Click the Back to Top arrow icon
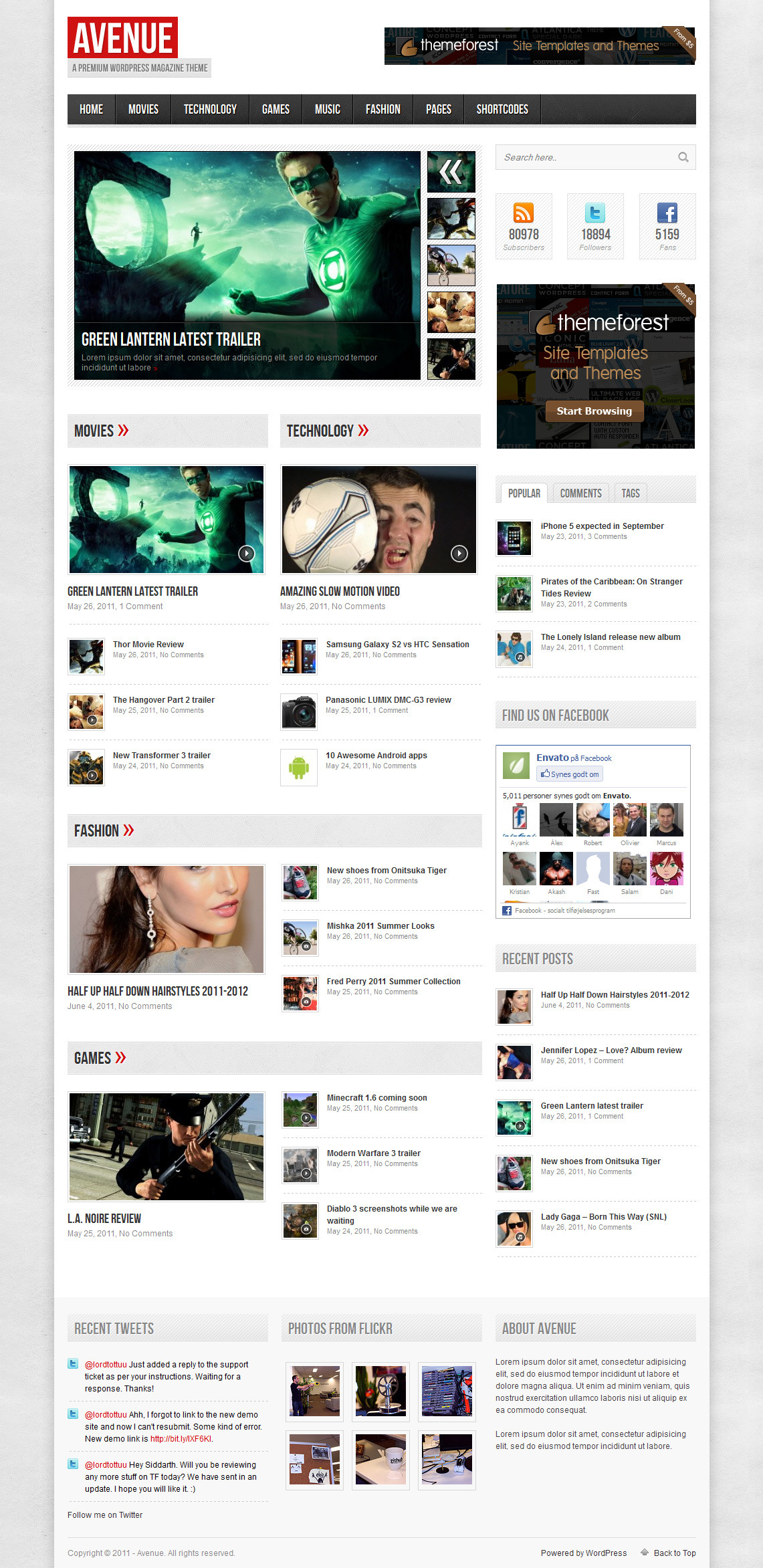The height and width of the screenshot is (1568, 763). (645, 1553)
